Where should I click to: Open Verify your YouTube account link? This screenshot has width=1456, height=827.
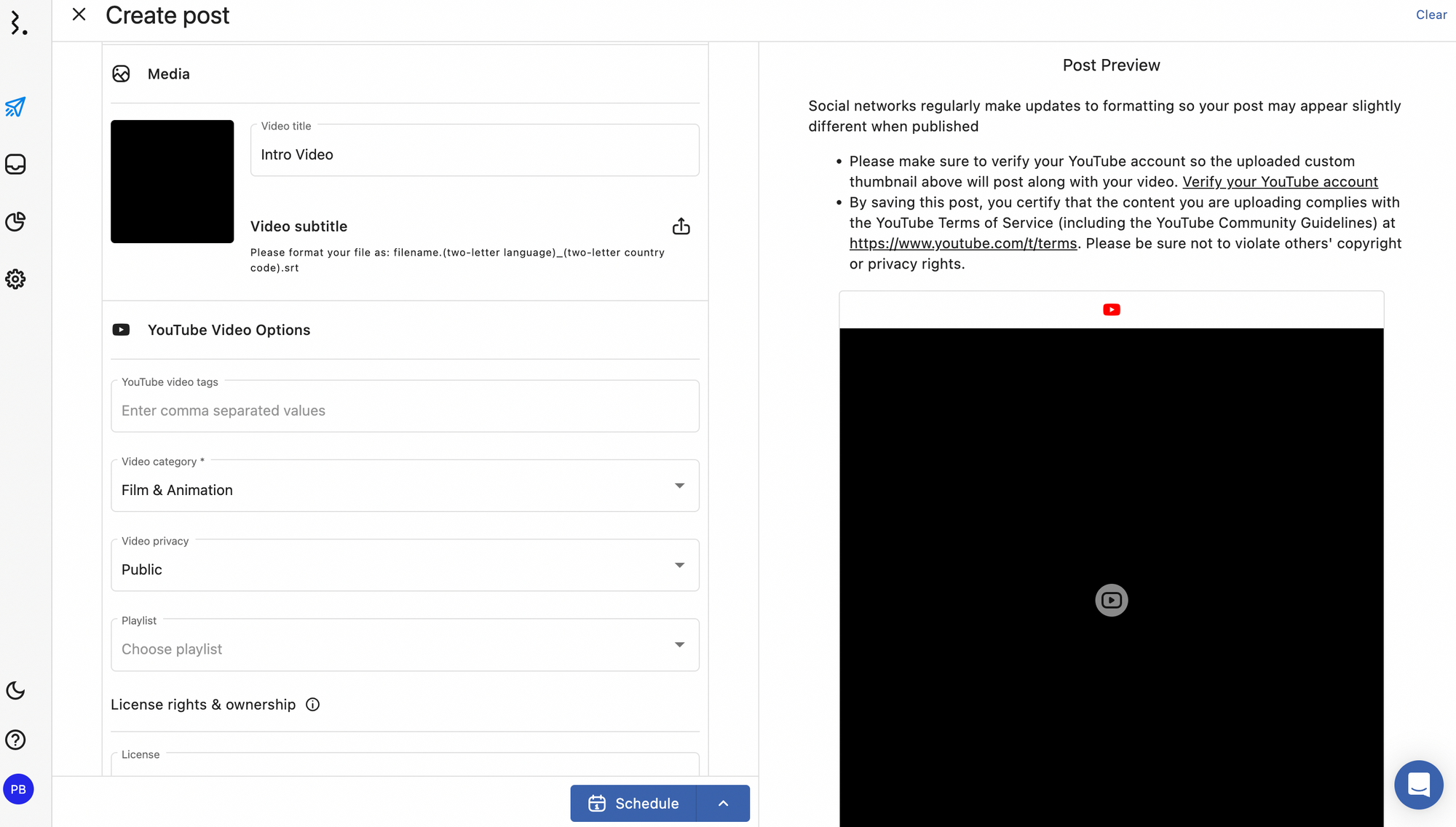click(1279, 182)
